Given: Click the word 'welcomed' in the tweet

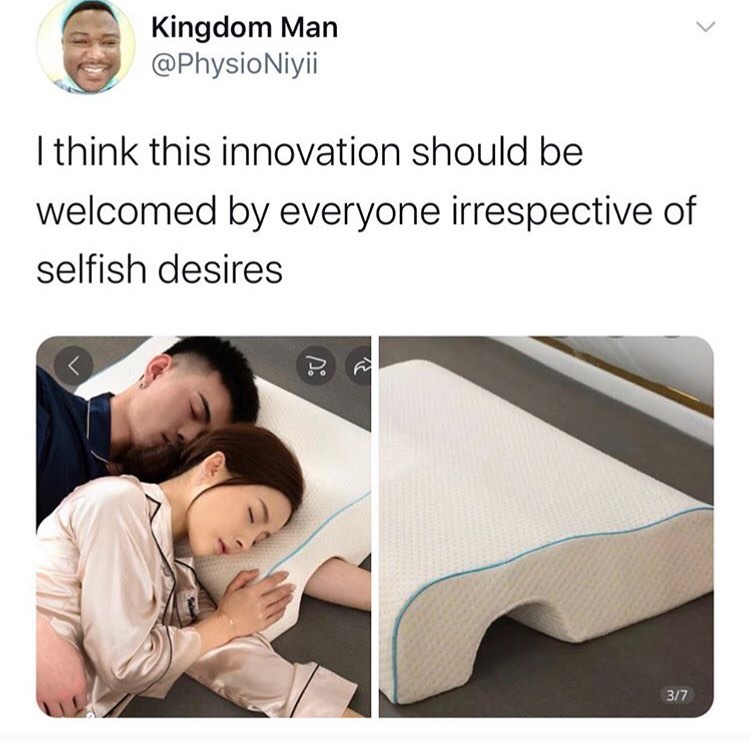Looking at the screenshot, I should pyautogui.click(x=127, y=210).
